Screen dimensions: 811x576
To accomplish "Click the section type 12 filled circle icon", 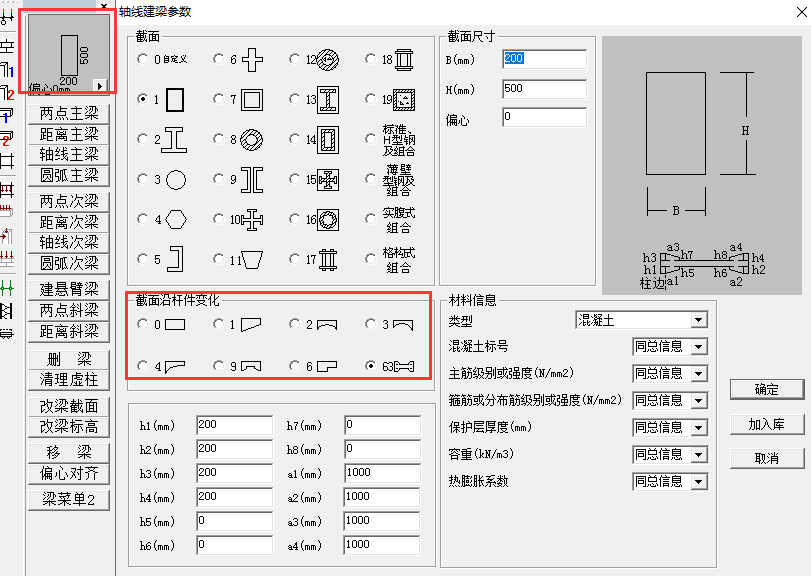I will pos(328,59).
